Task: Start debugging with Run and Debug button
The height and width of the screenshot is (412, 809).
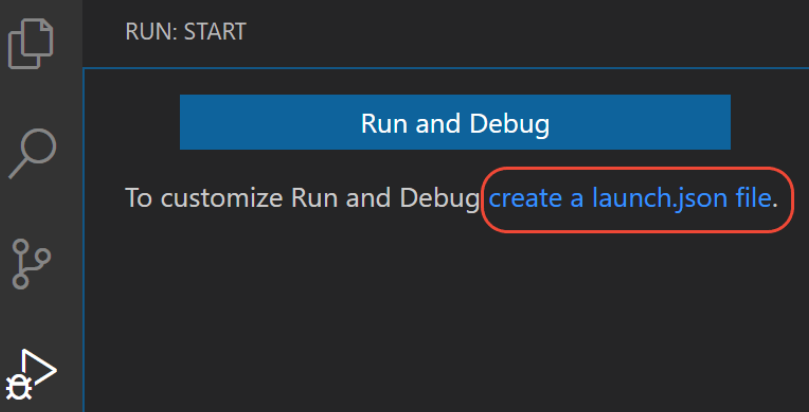Action: click(x=455, y=123)
